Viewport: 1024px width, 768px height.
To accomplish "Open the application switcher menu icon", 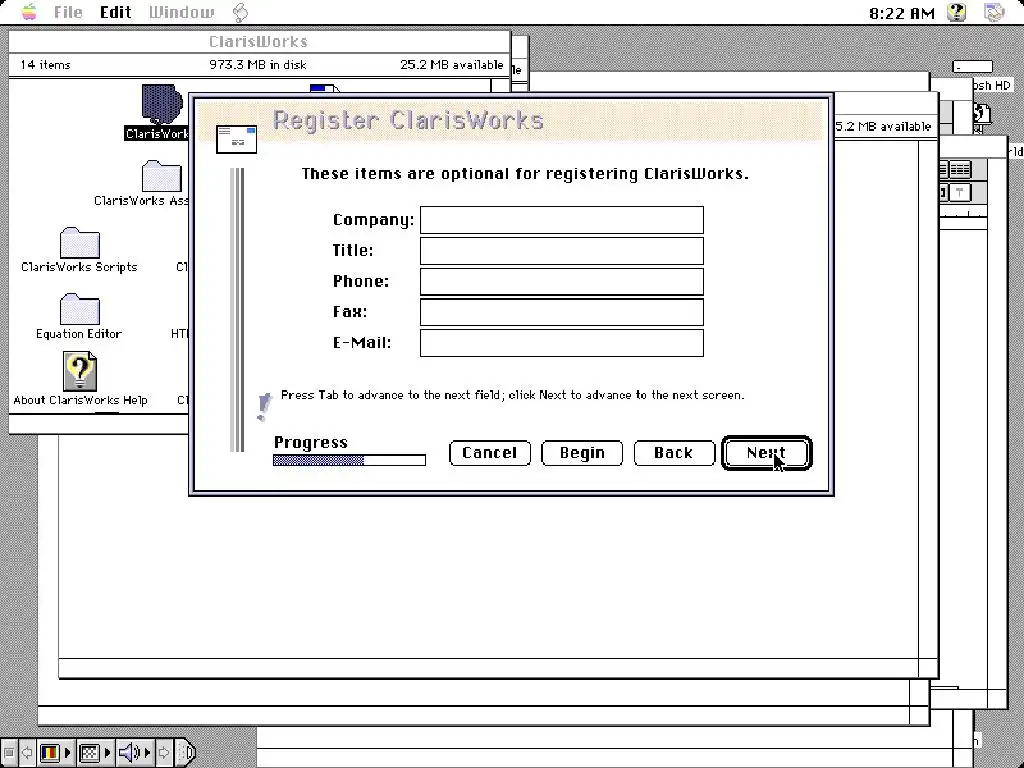I will (x=993, y=12).
